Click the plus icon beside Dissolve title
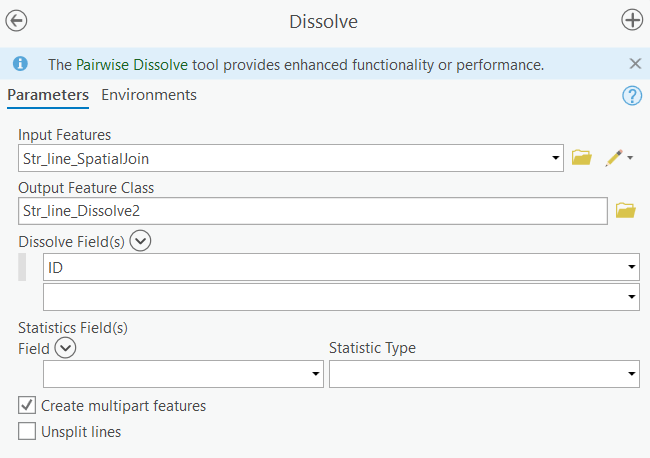The height and width of the screenshot is (458, 650). coord(632,21)
